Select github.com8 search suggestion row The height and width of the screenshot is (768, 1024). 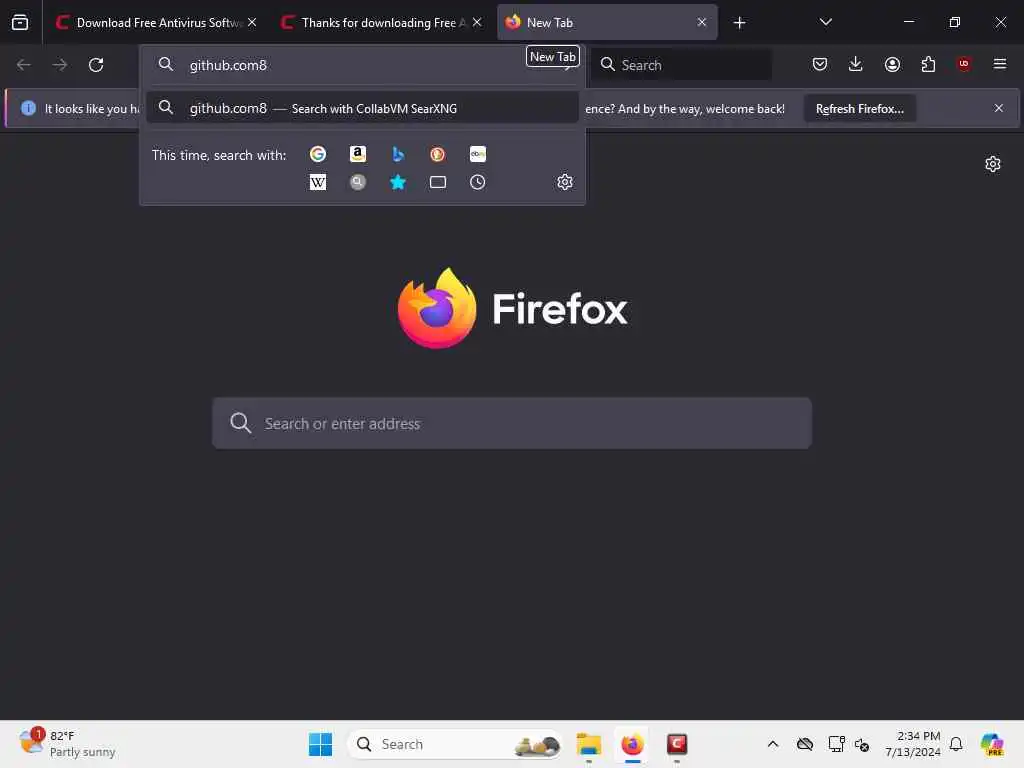click(x=362, y=108)
